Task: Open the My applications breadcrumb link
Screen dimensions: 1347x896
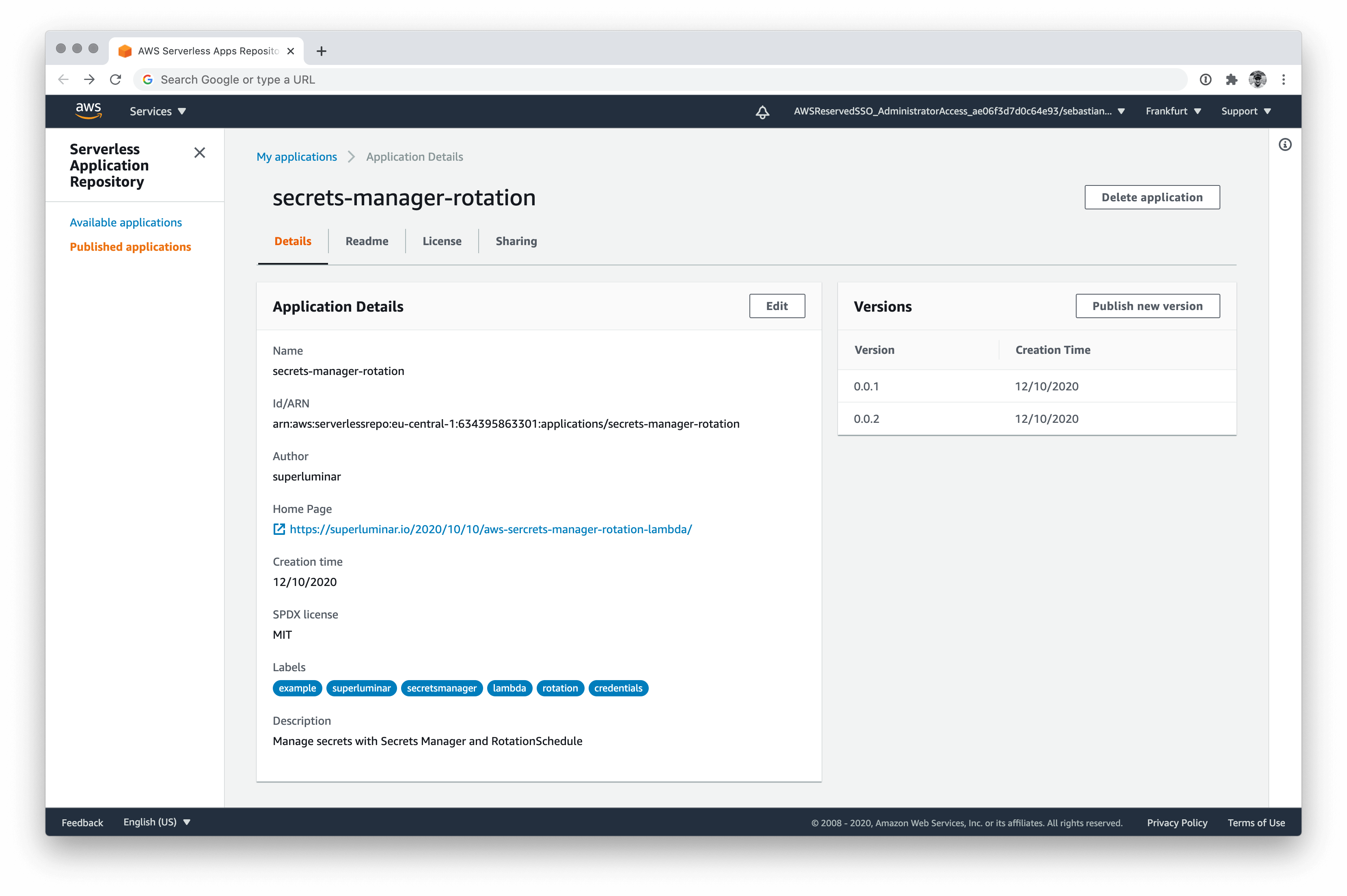Action: 297,157
